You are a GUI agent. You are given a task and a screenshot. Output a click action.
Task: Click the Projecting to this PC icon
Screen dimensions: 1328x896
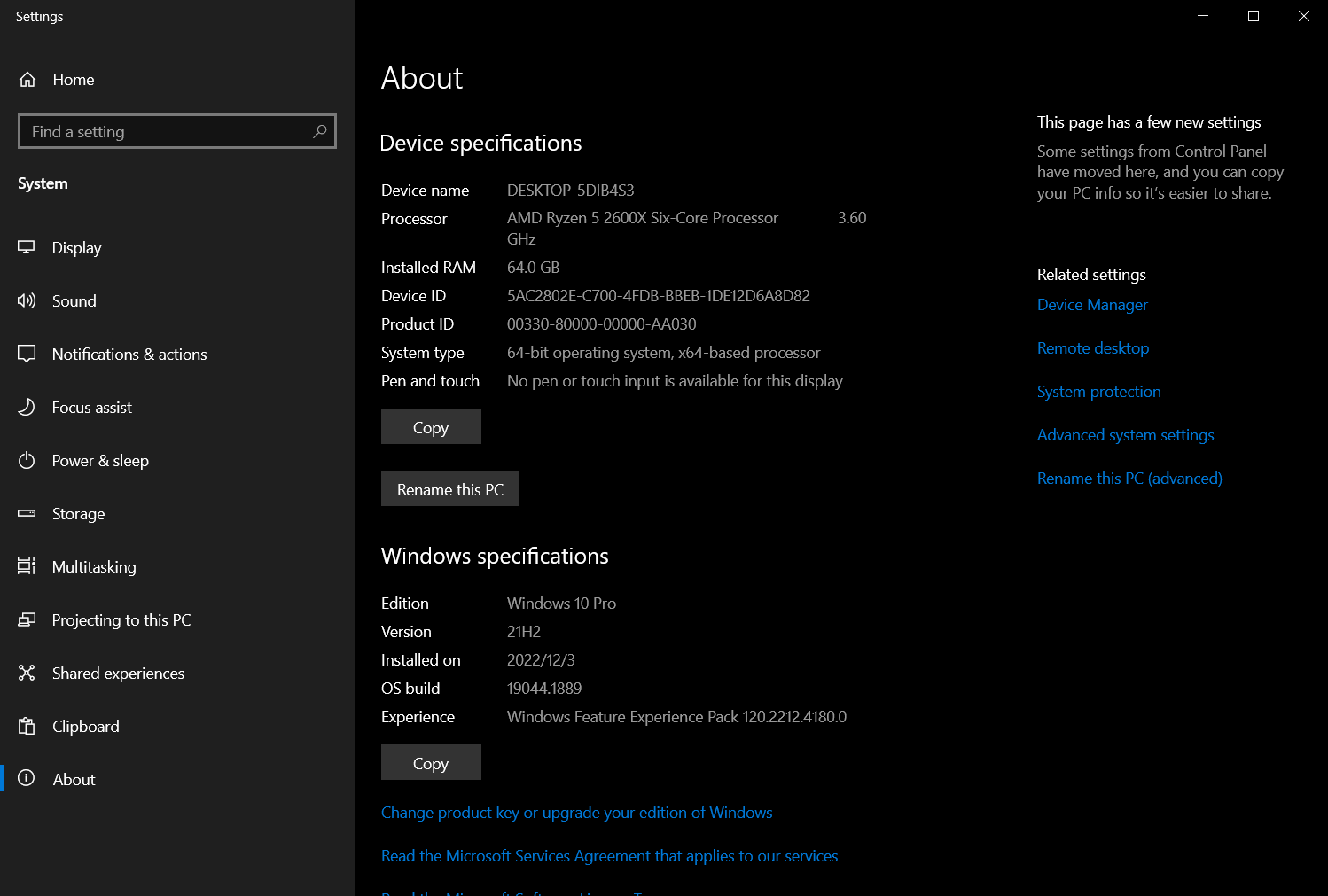27,619
